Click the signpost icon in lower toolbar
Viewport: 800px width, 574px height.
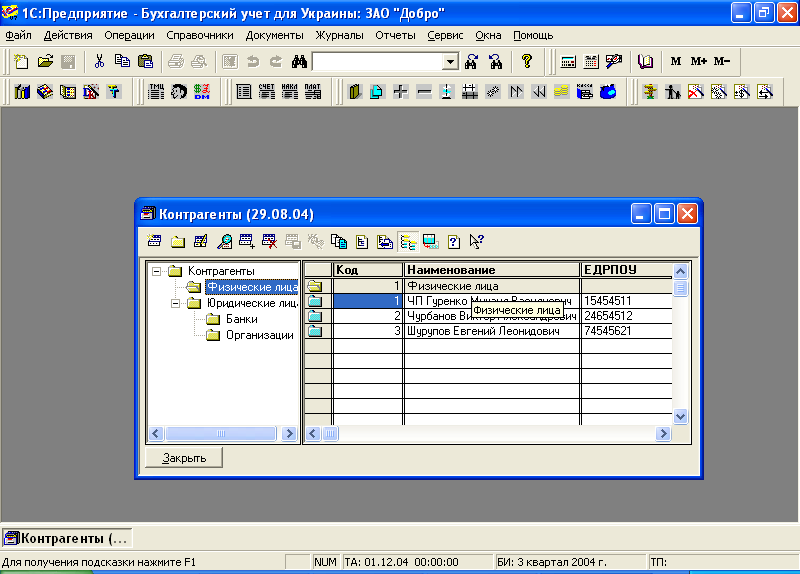650,92
